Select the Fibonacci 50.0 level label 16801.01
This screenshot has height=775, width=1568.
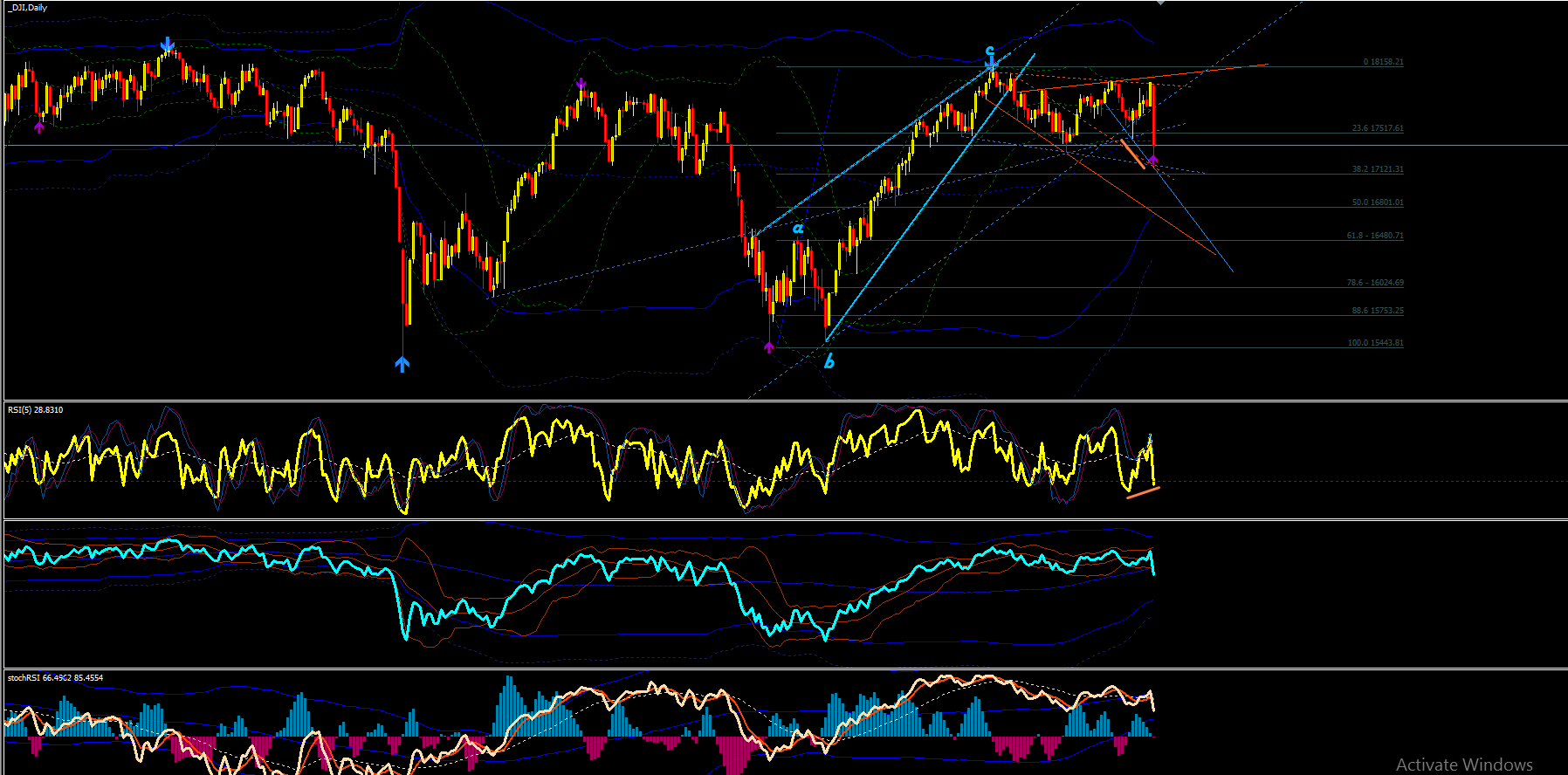(1378, 202)
